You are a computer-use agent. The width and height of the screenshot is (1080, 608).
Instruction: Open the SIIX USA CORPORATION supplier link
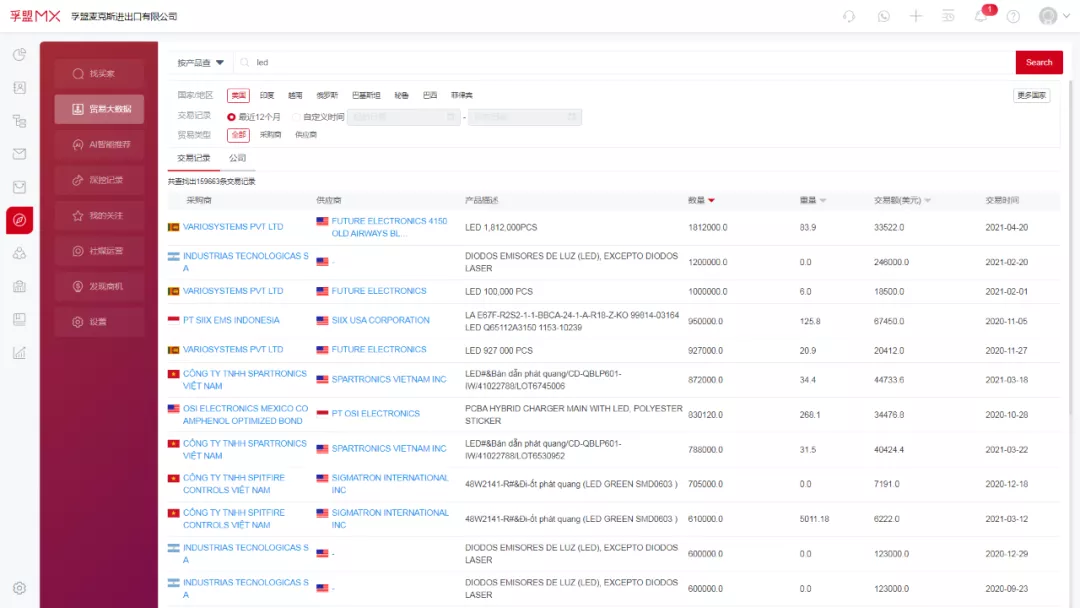pos(380,321)
